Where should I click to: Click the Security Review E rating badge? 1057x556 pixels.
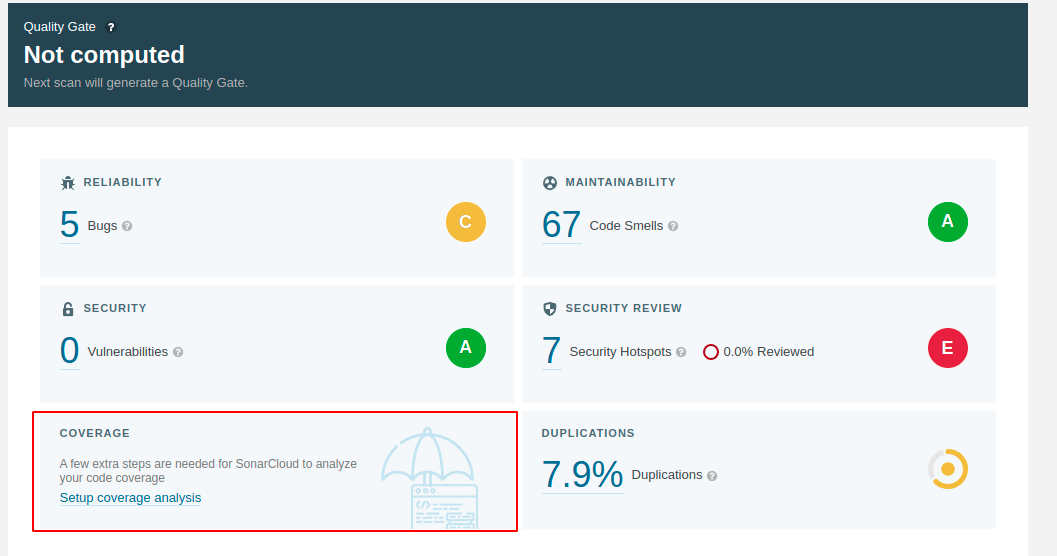948,348
